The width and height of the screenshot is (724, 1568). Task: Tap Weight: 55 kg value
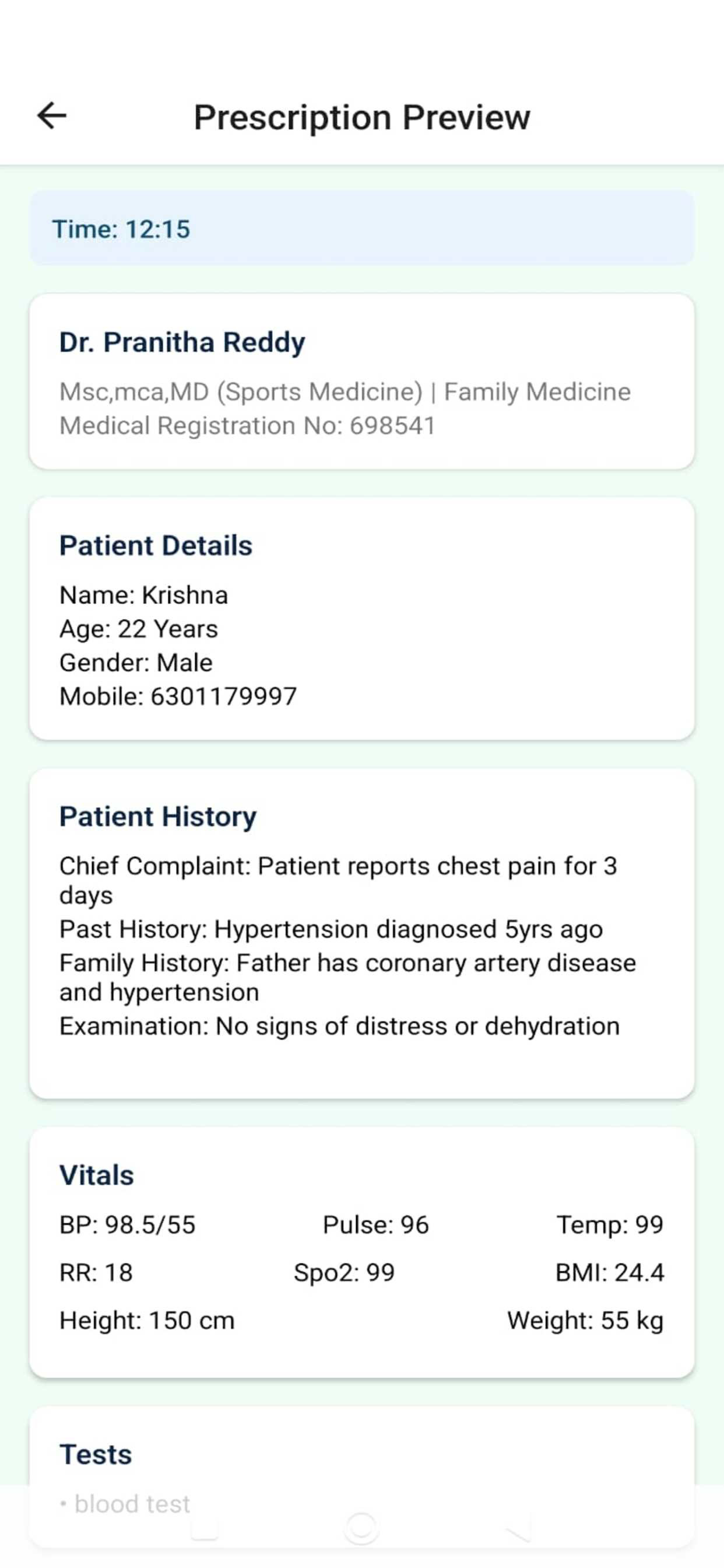tap(585, 1321)
